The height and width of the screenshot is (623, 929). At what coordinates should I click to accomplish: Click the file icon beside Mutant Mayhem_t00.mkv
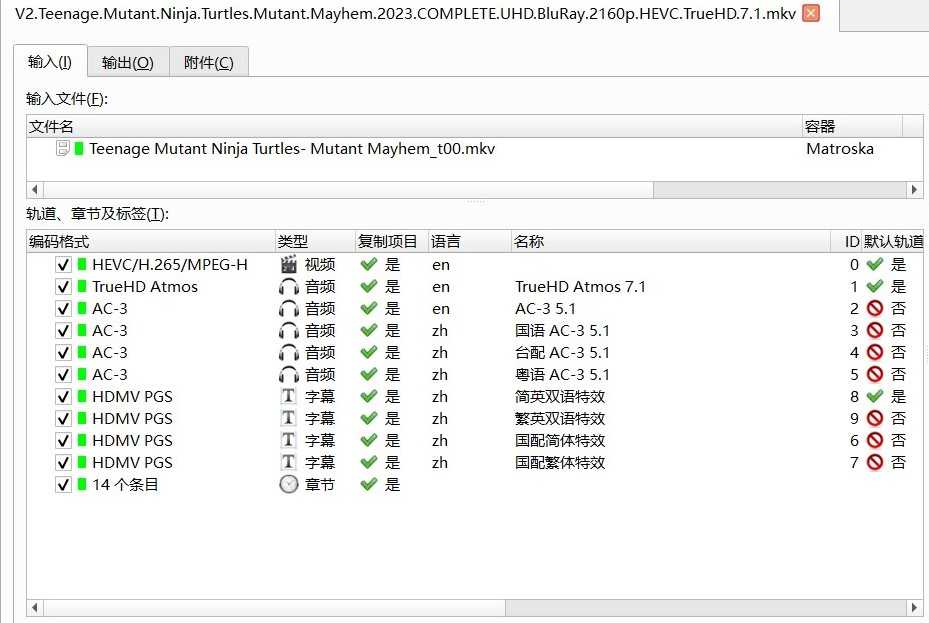point(62,148)
